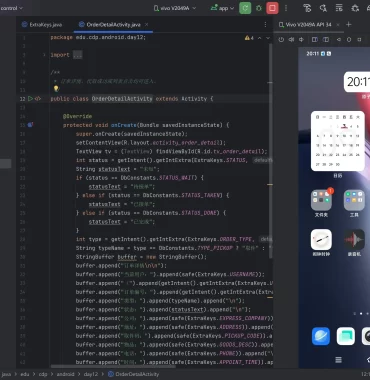Click the toolbar search-with-A icon
The width and height of the screenshot is (370, 380).
(323, 8)
